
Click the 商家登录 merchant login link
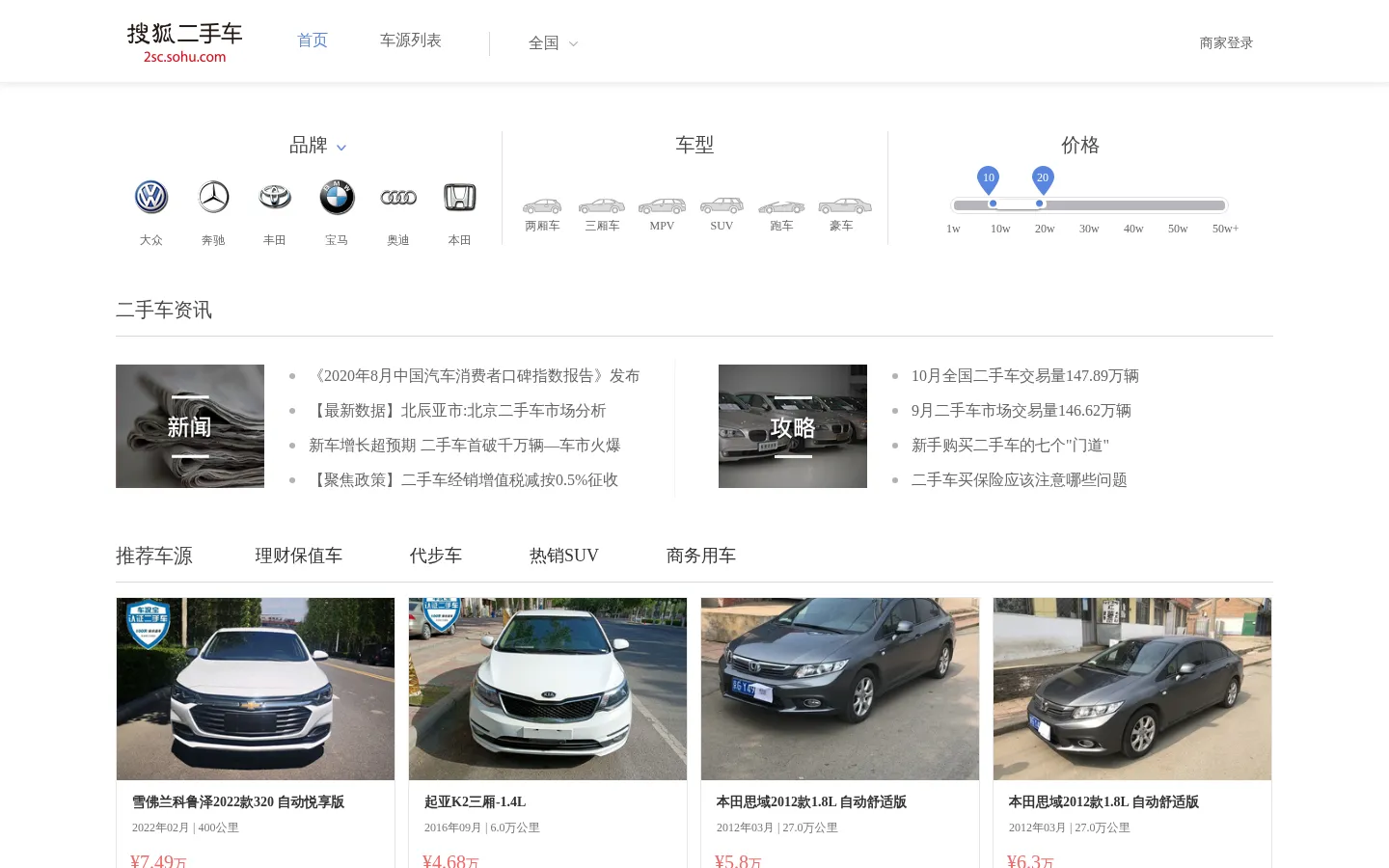(1226, 43)
